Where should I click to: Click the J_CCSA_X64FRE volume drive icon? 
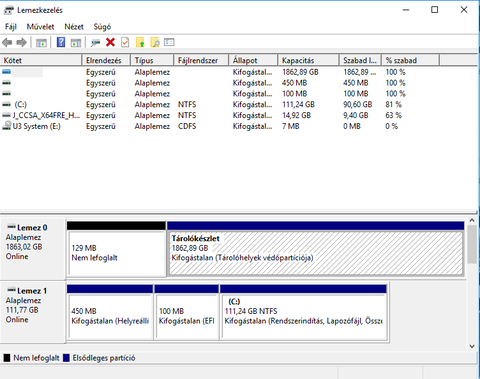point(6,115)
